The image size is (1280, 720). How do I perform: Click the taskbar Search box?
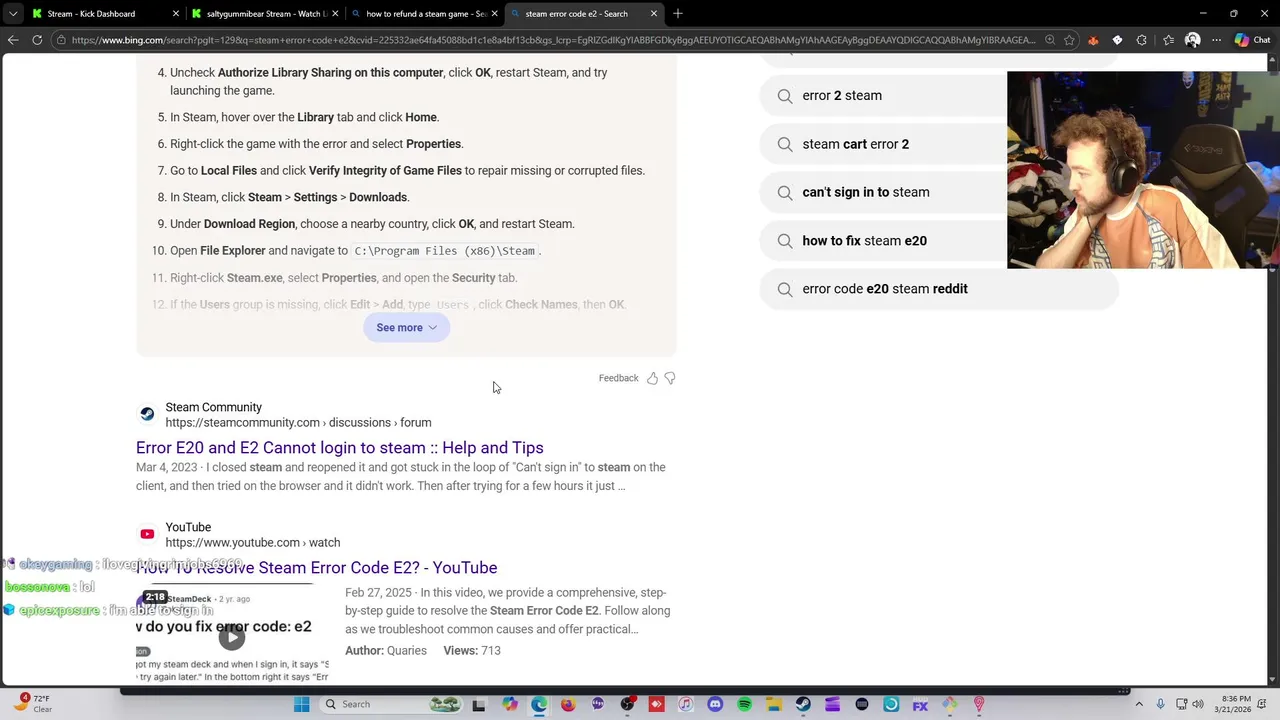tap(392, 704)
